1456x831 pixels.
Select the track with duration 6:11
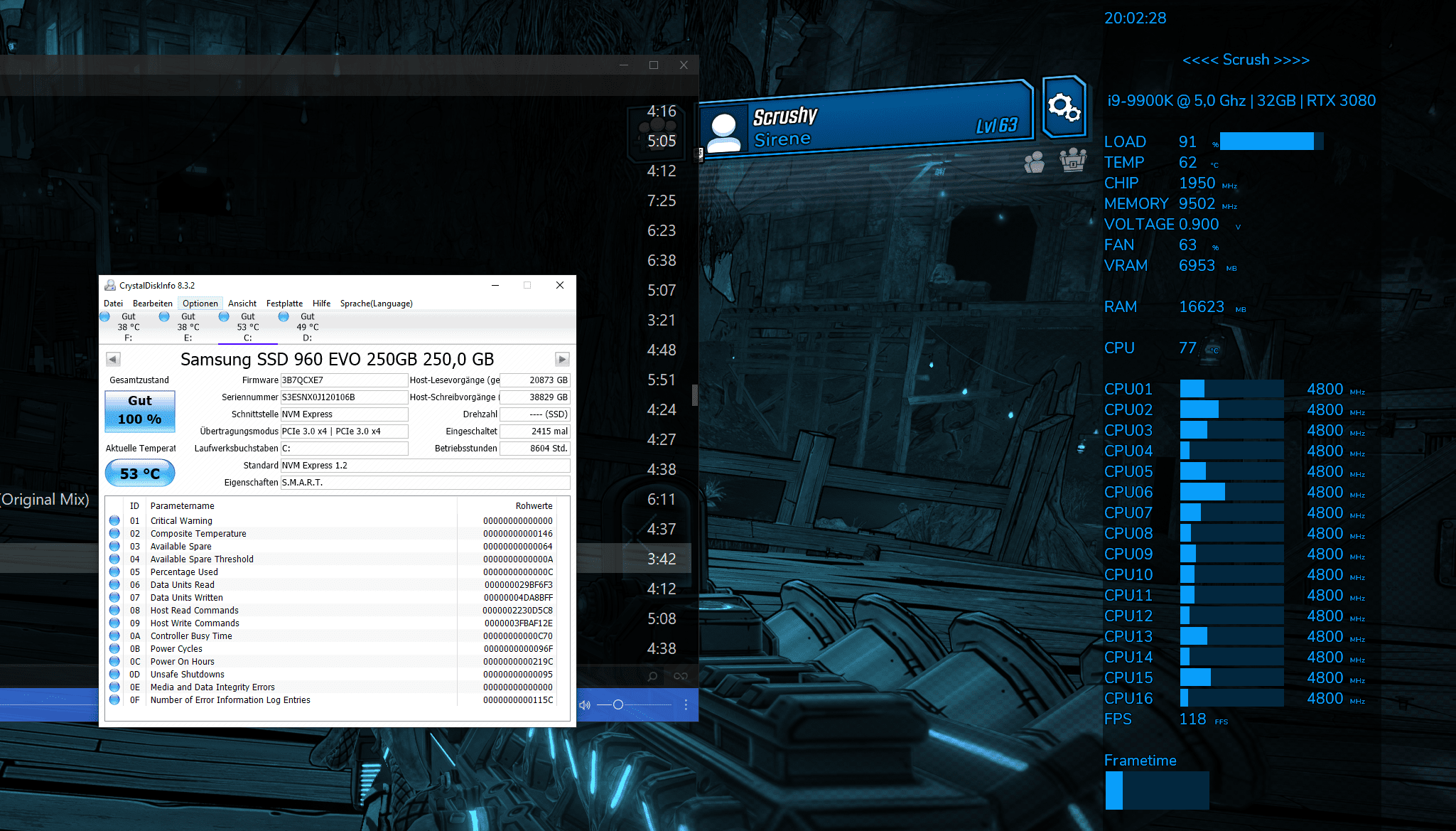pyautogui.click(x=662, y=499)
